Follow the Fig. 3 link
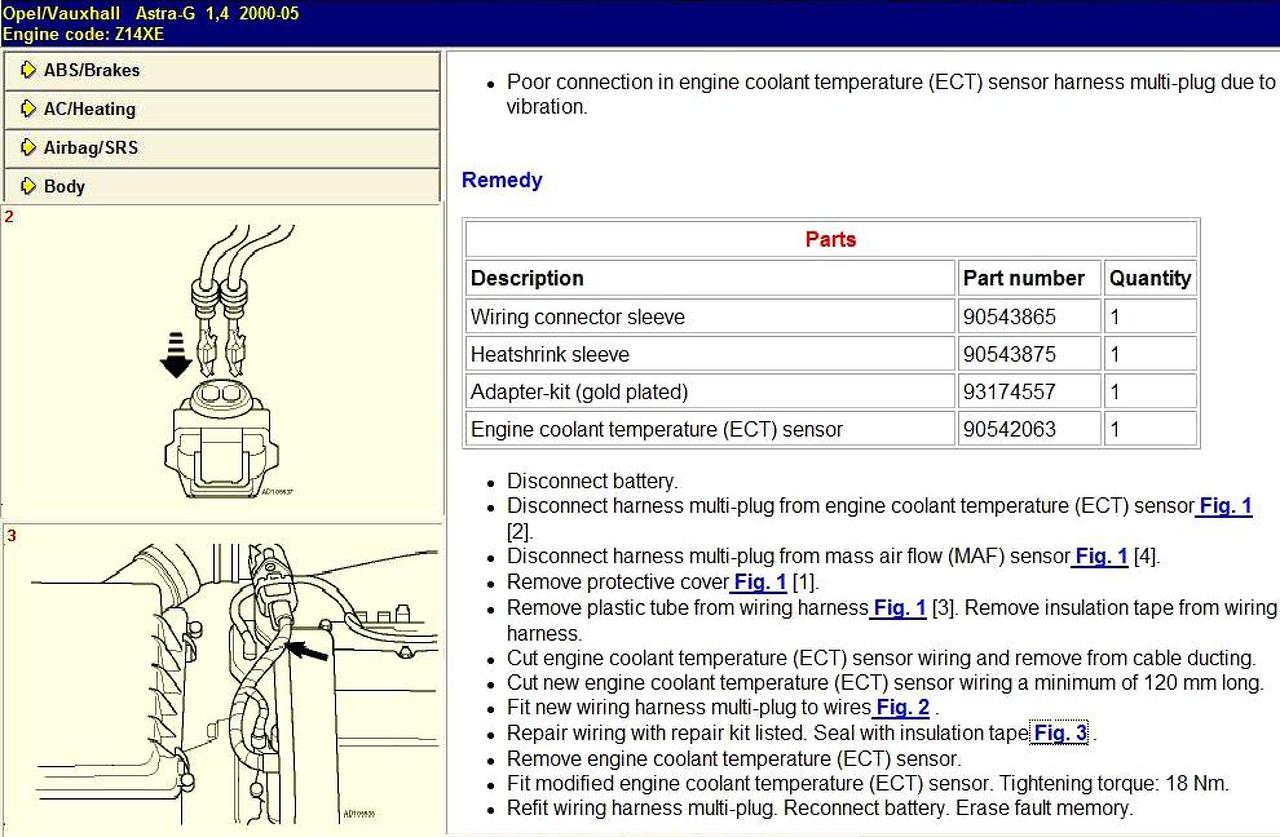Viewport: 1280px width, 837px height. pos(1060,733)
